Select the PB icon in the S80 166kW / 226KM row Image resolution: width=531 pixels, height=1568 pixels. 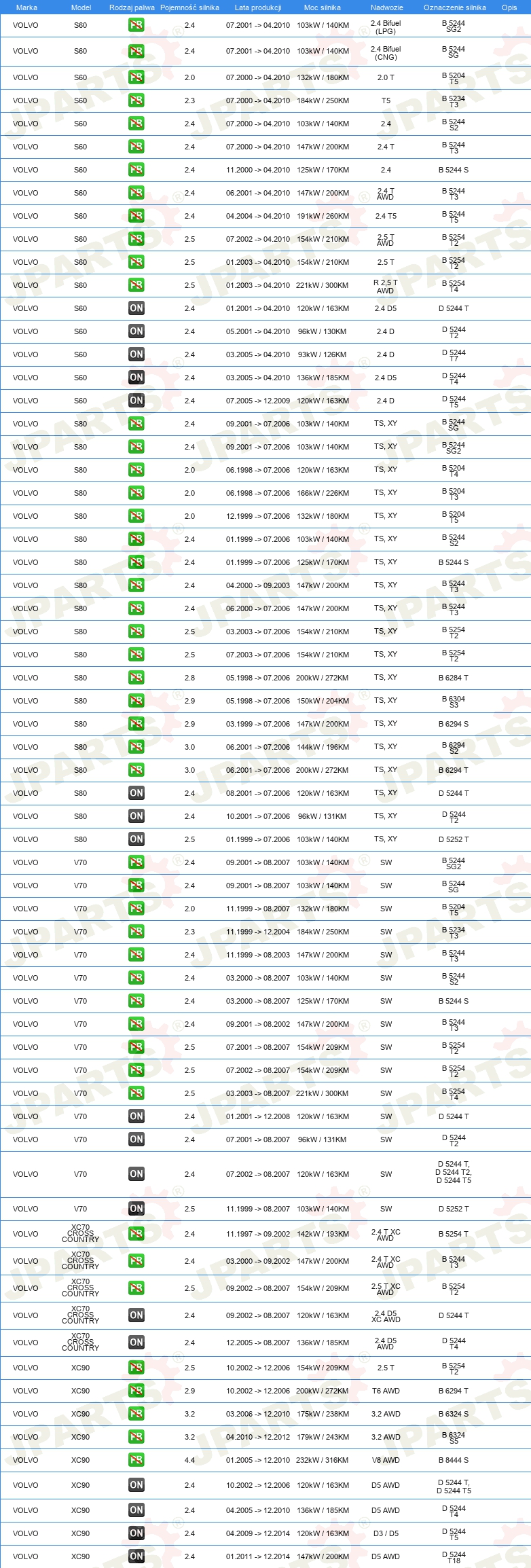(x=136, y=493)
